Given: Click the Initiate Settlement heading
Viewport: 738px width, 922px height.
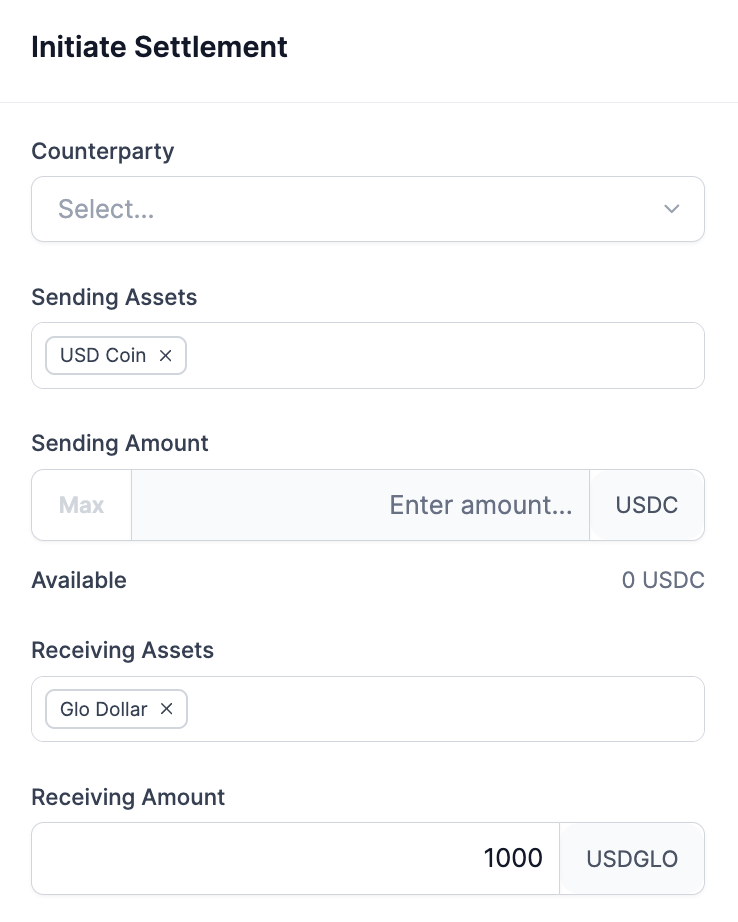Looking at the screenshot, I should click(x=160, y=46).
